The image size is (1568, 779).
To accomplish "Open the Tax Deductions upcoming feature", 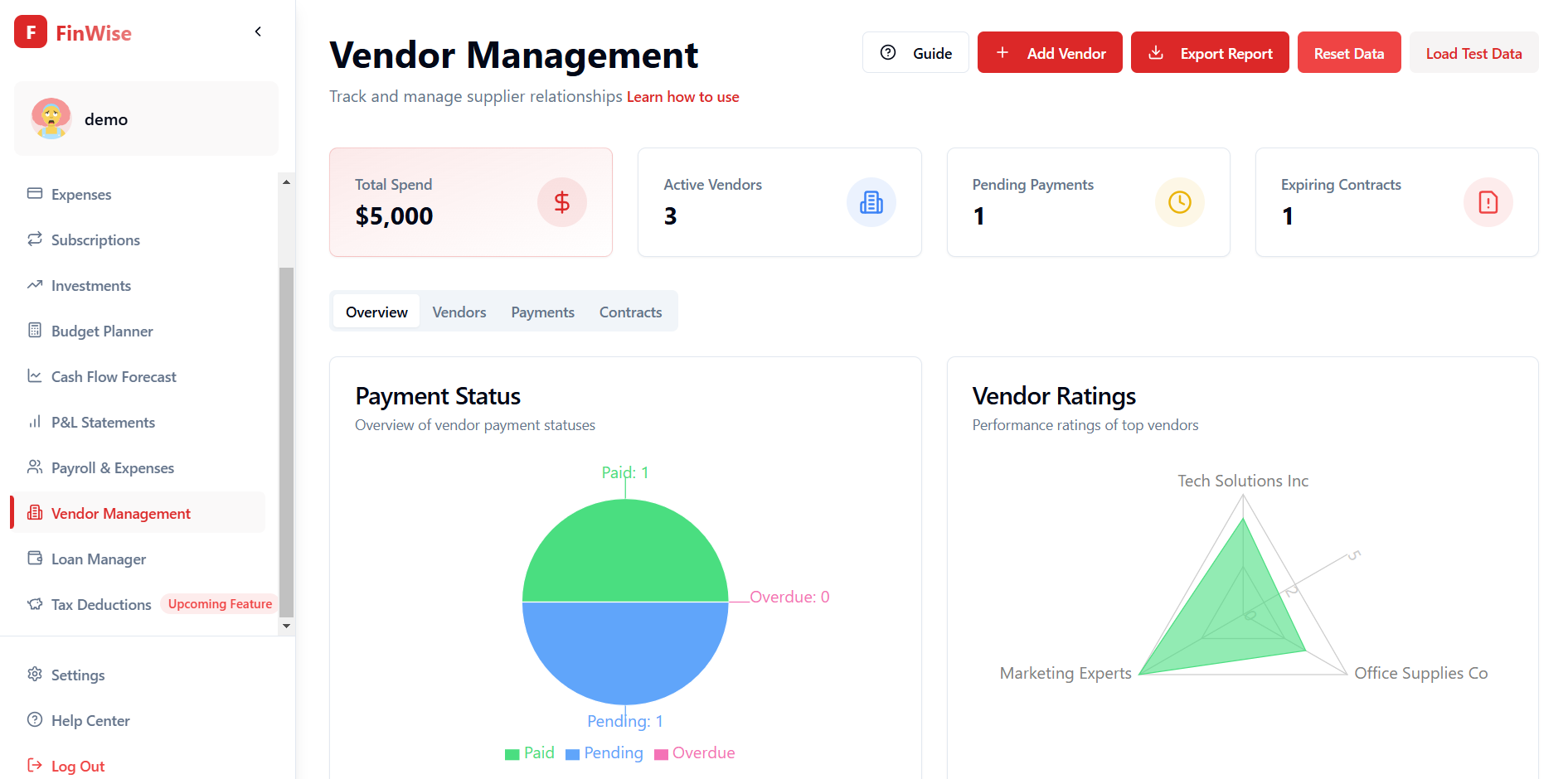I will [x=100, y=604].
